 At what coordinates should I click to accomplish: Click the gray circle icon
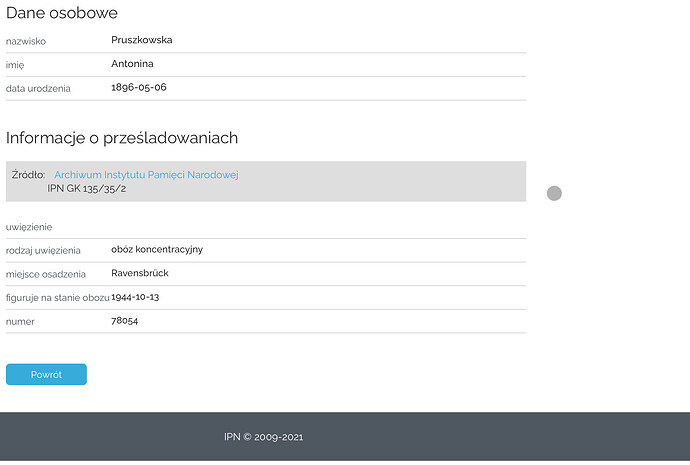(554, 193)
